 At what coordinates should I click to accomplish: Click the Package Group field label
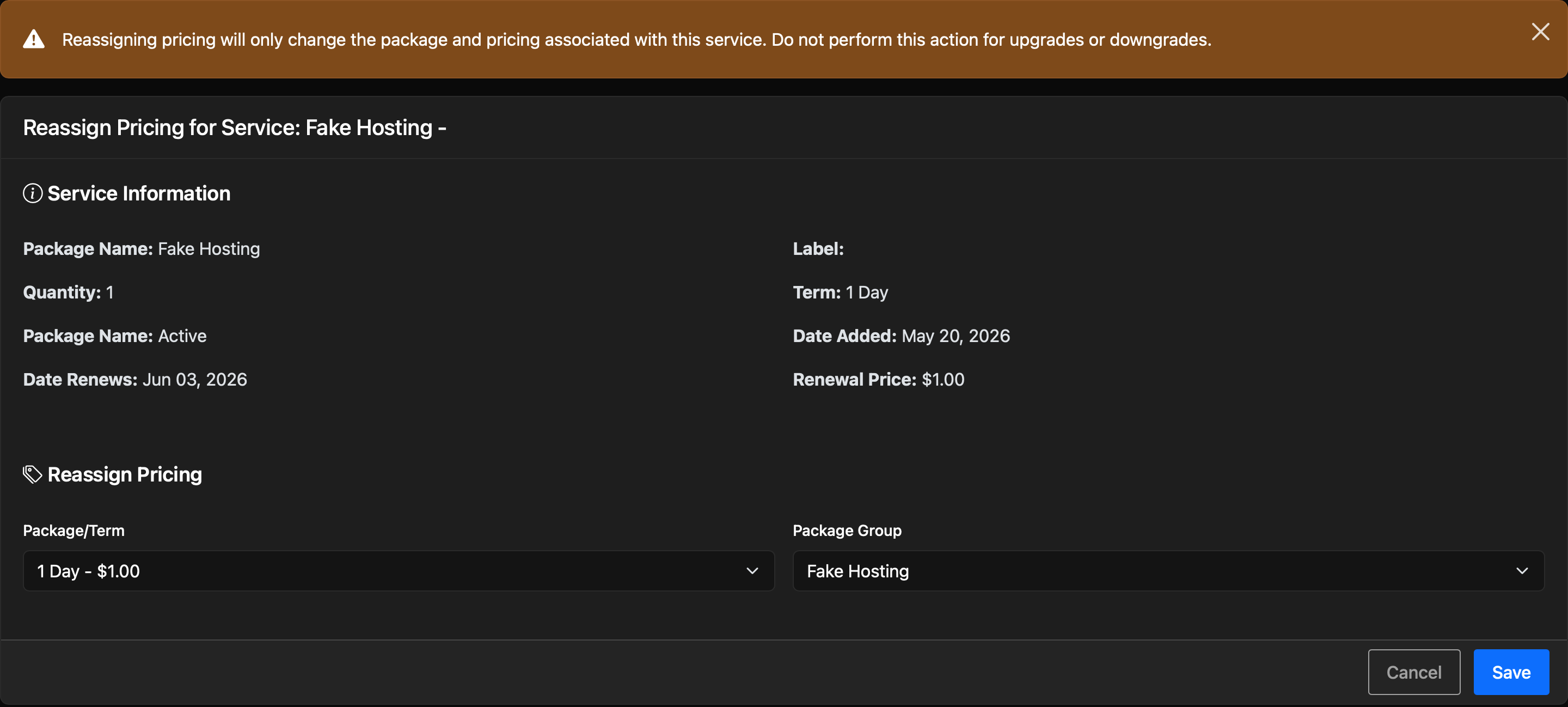pos(847,531)
